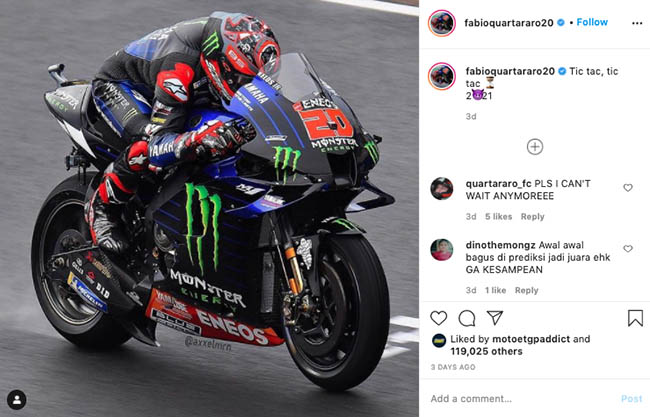Reply to dinothemongz's comment

(526, 291)
